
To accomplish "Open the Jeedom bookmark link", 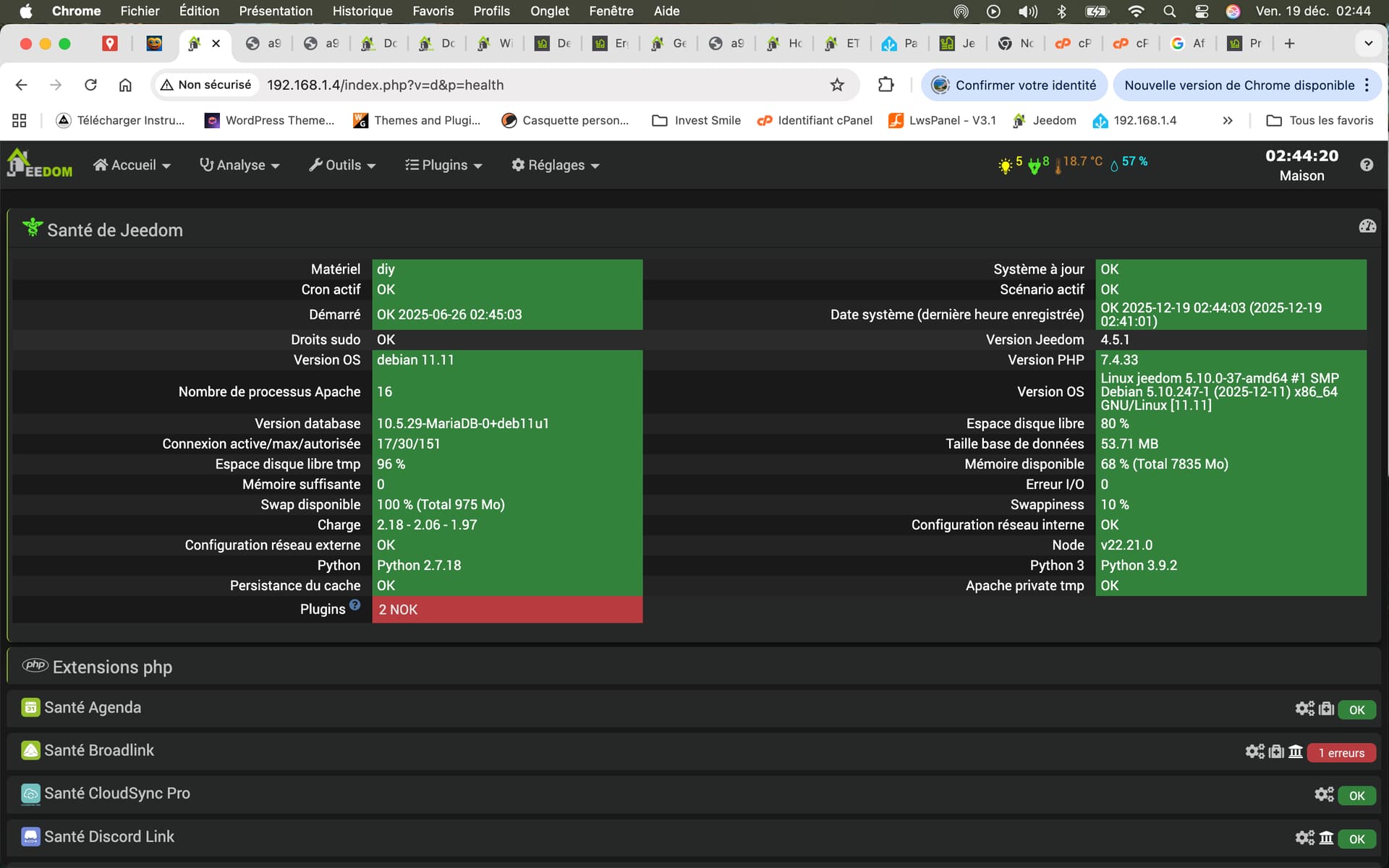I will pyautogui.click(x=1045, y=120).
